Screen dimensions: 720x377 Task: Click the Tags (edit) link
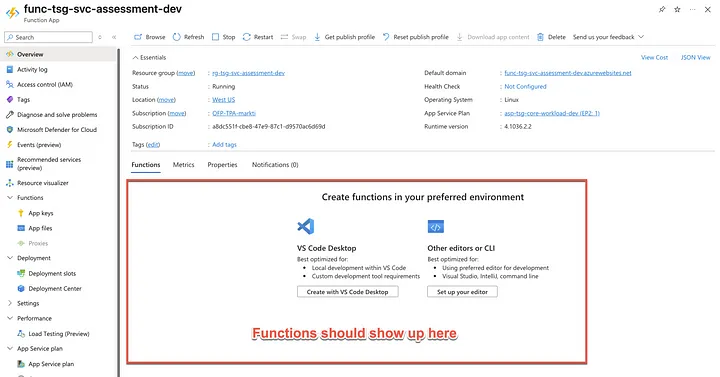[x=153, y=145]
